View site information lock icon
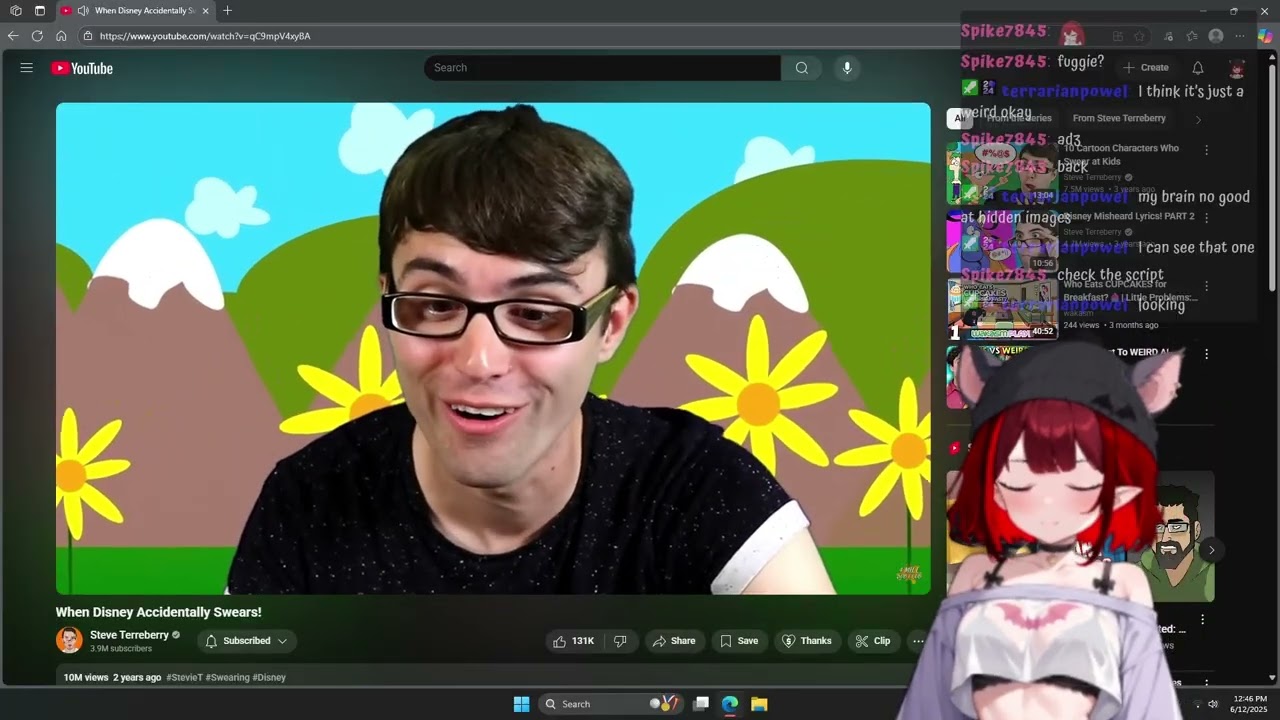Screen dimensions: 1280x720 click(88, 36)
